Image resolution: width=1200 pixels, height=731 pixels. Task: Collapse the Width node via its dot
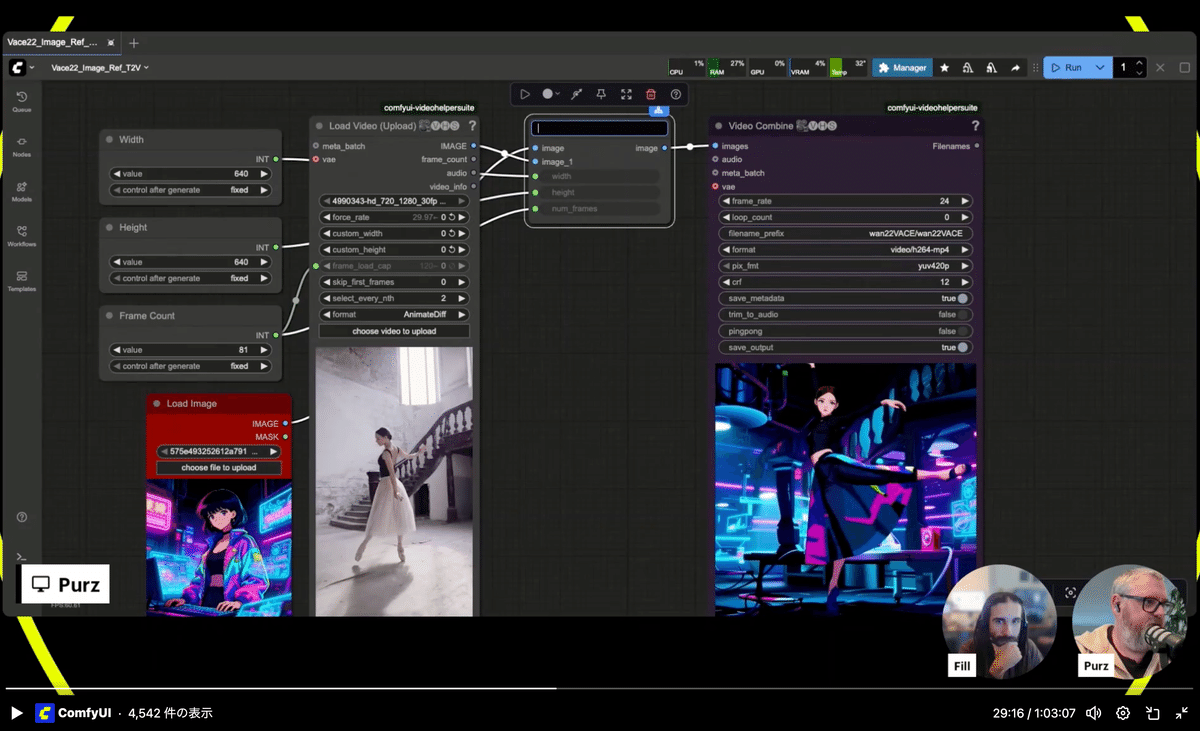click(x=109, y=140)
